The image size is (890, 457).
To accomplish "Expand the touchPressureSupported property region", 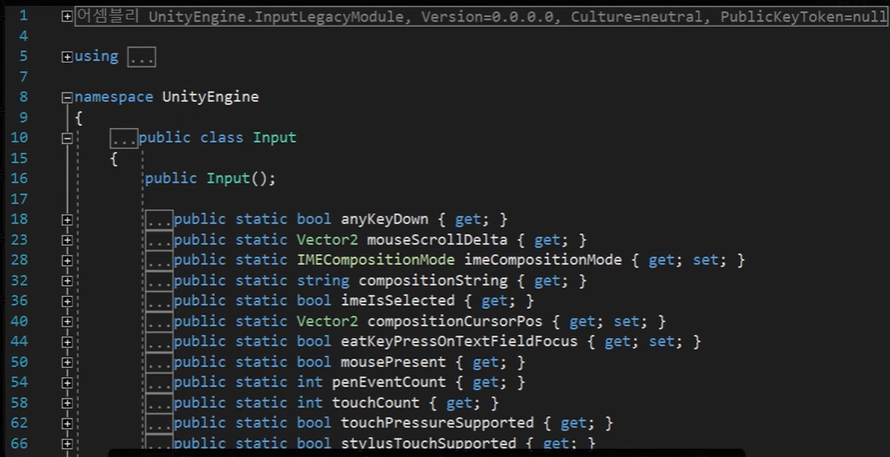I will coord(67,424).
